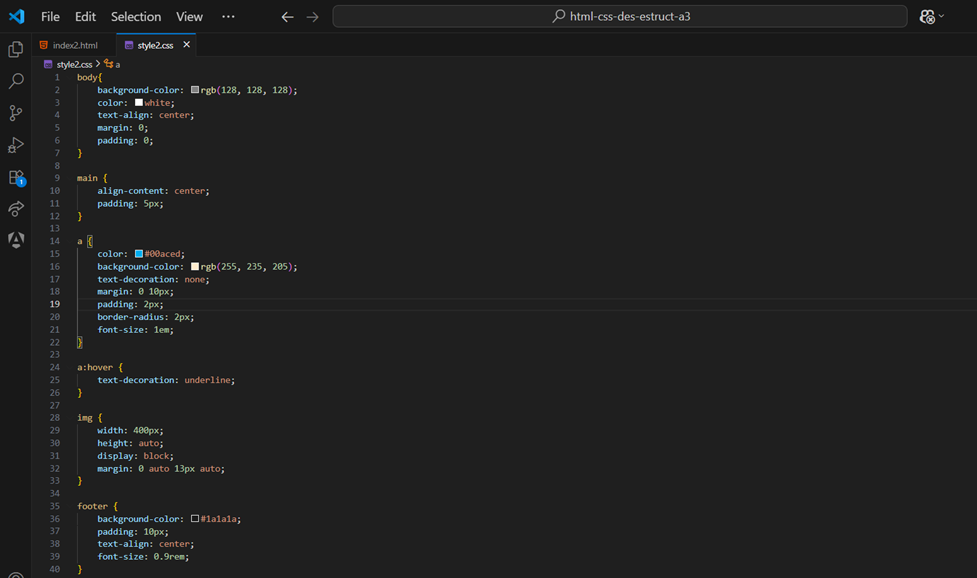Open the Selection menu
This screenshot has width=977, height=578.
point(136,17)
